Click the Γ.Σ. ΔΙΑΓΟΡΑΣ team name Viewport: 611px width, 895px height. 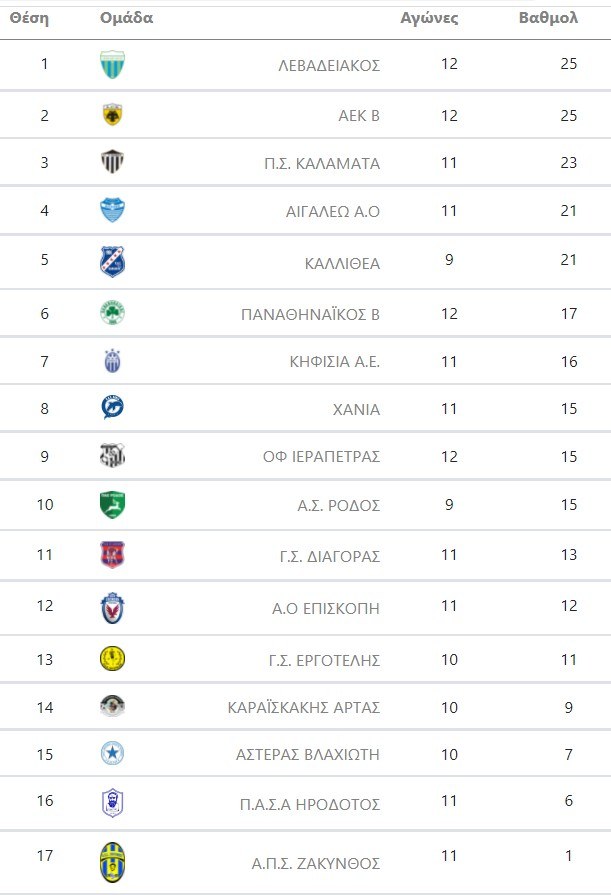[x=327, y=556]
